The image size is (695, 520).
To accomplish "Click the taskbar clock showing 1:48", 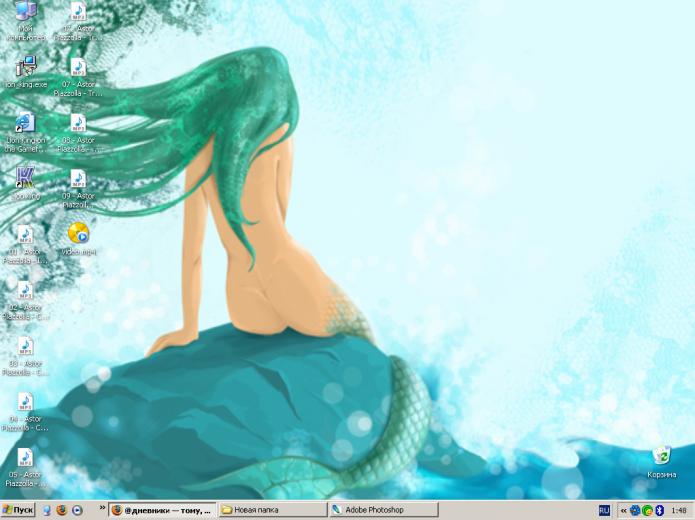I will click(x=679, y=511).
